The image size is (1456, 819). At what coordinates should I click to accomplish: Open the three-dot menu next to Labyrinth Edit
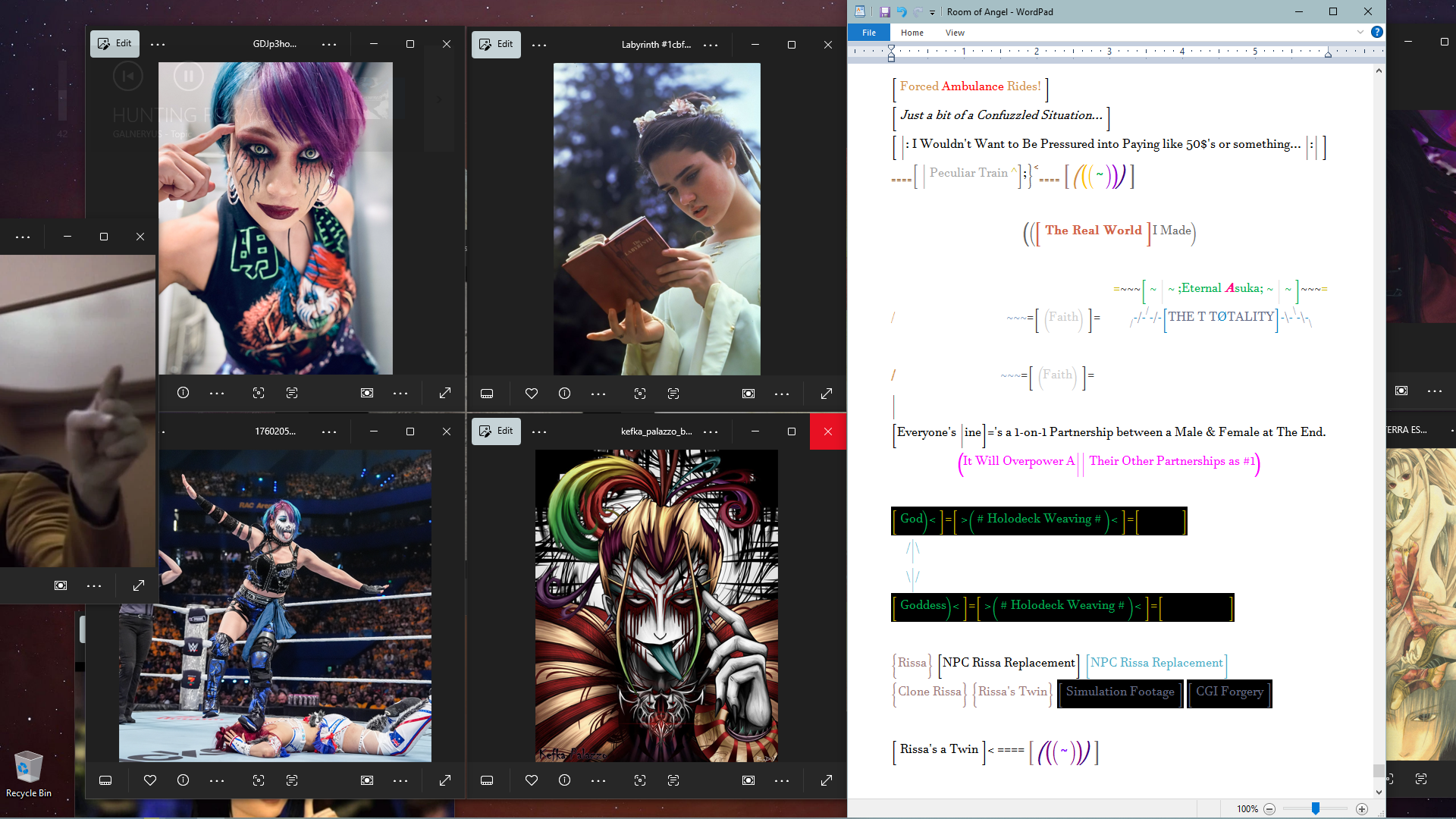click(539, 45)
